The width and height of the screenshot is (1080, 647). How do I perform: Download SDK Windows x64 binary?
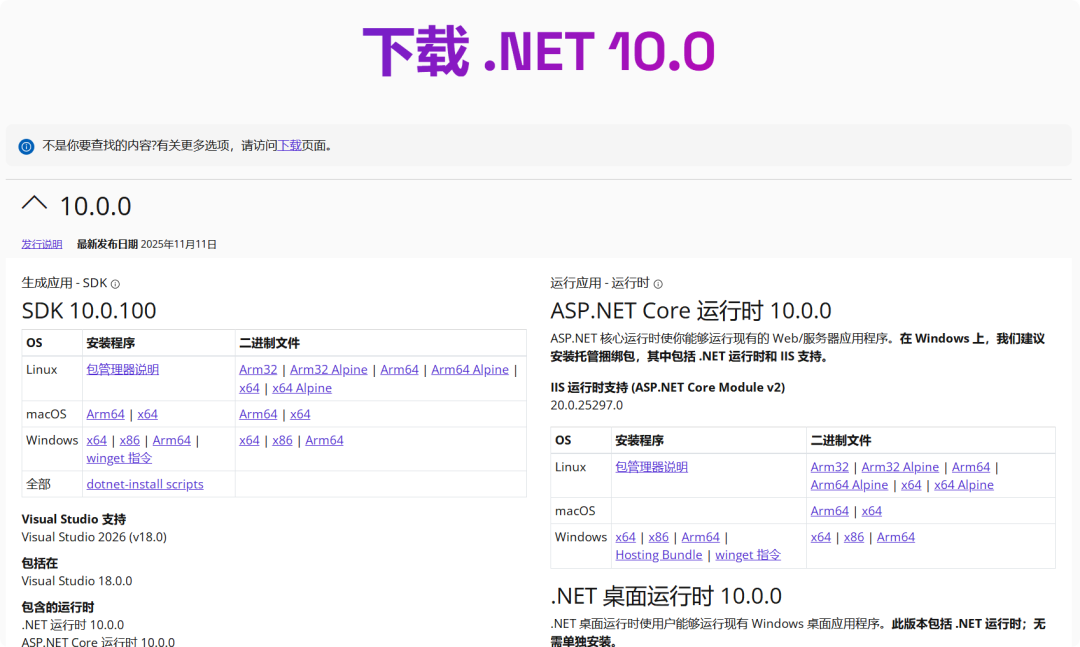tap(249, 440)
